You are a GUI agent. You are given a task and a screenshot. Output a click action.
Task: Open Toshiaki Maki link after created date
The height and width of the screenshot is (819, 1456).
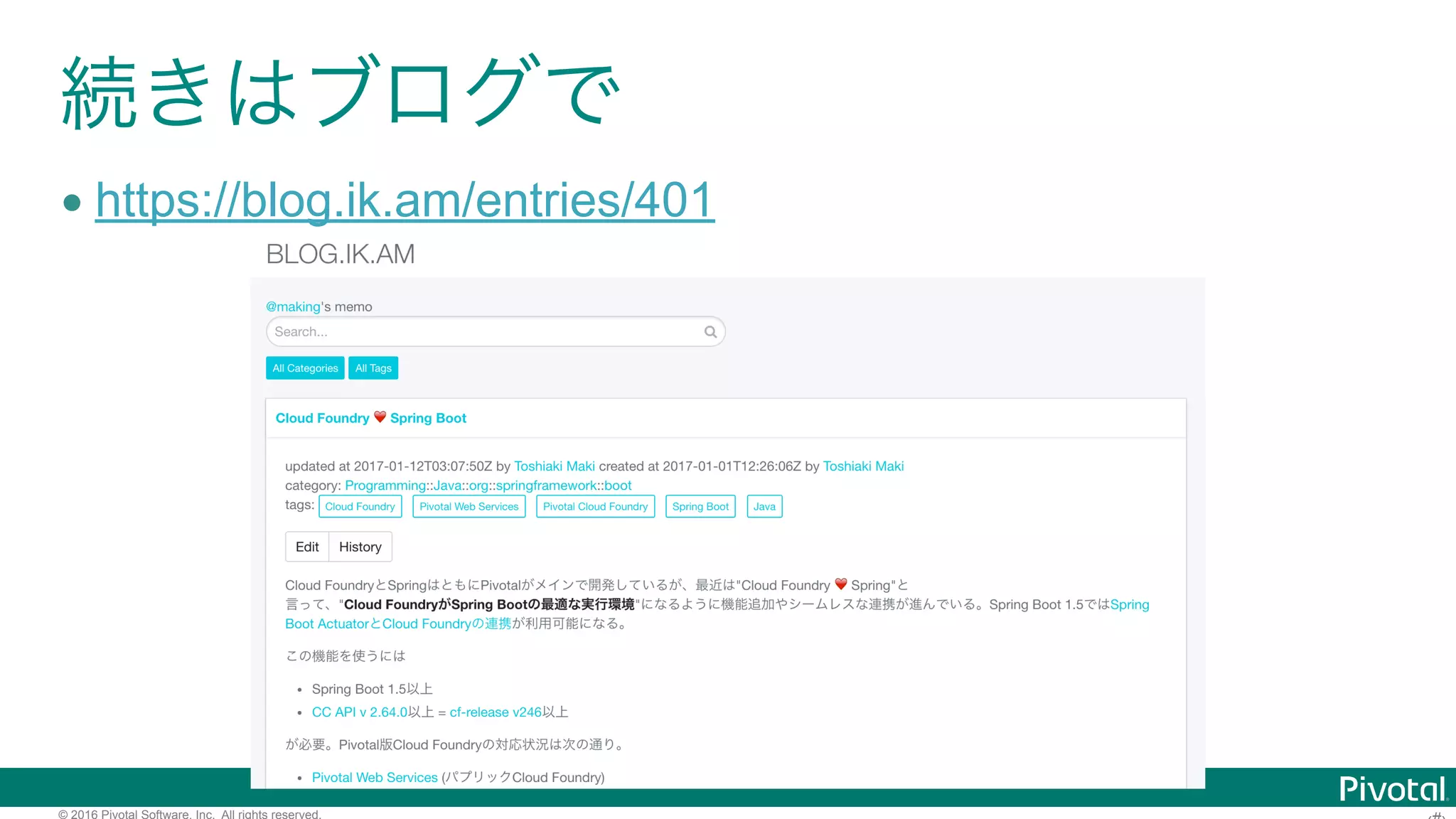863,466
